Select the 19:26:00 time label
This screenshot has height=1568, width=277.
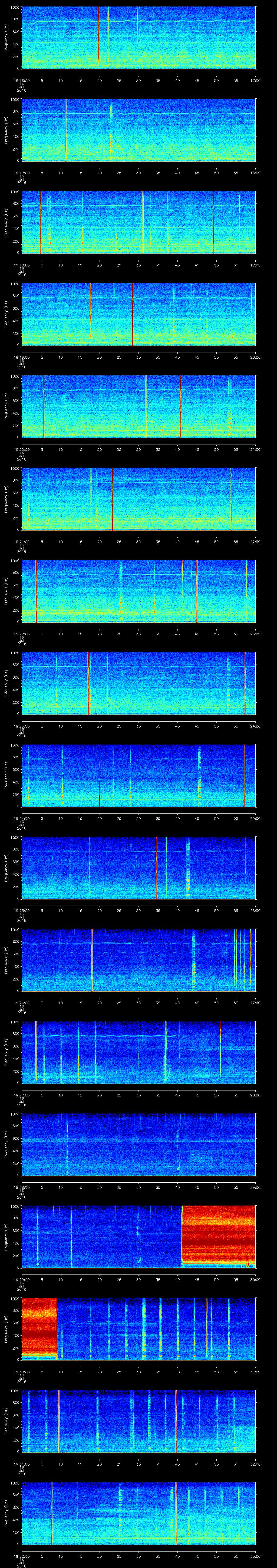(21, 1003)
